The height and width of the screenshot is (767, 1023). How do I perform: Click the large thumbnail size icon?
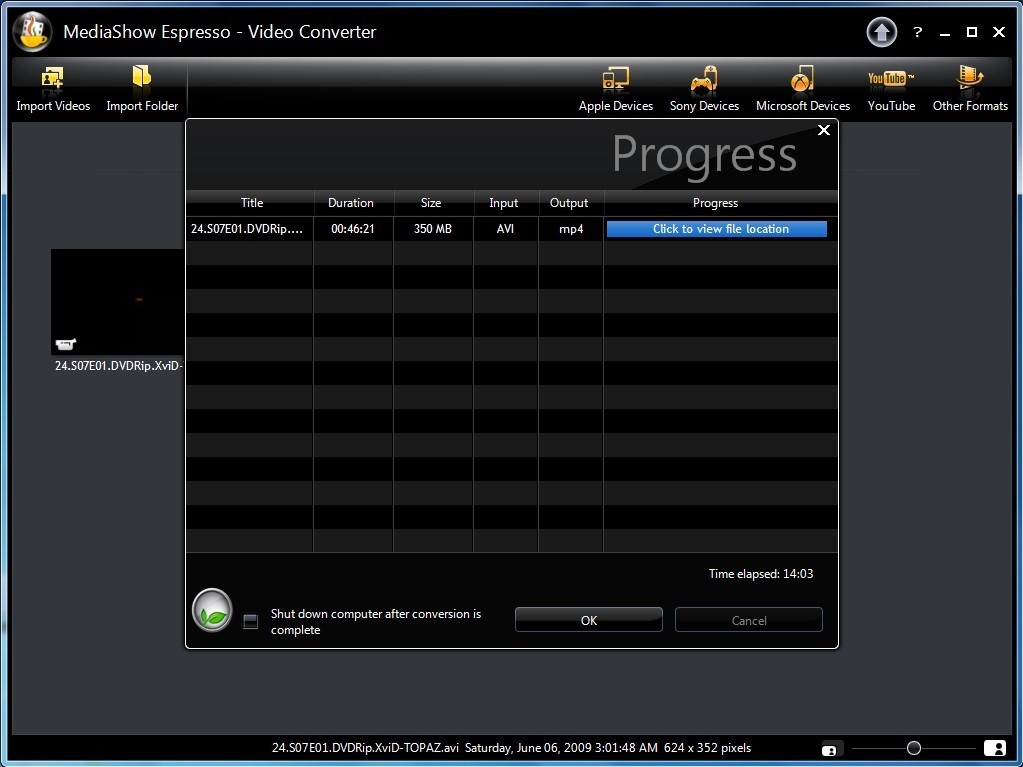tap(994, 748)
